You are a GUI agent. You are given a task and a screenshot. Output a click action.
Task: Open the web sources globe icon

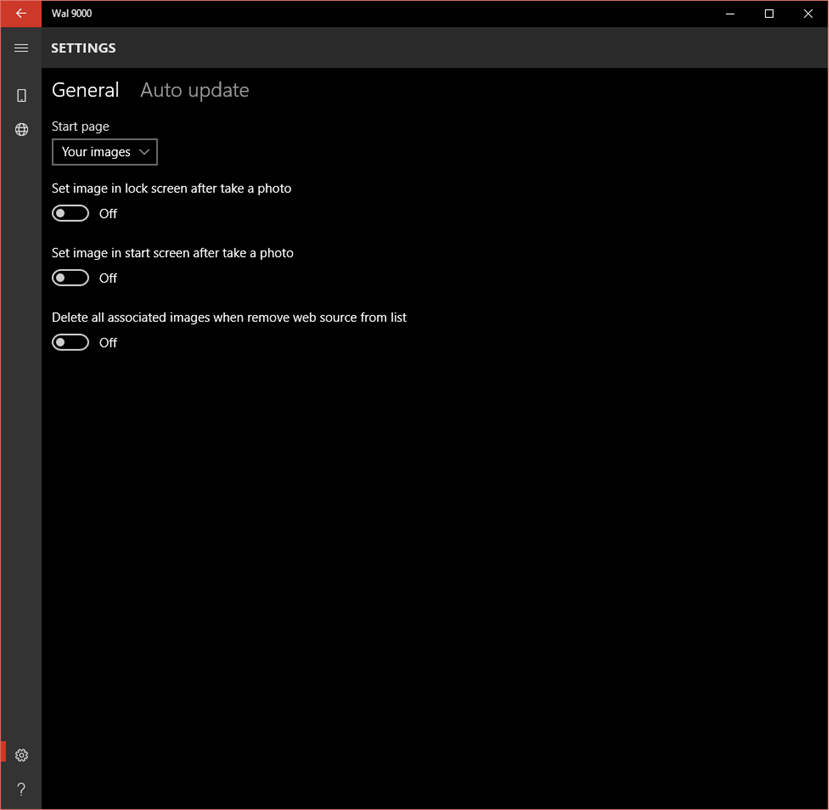click(21, 130)
